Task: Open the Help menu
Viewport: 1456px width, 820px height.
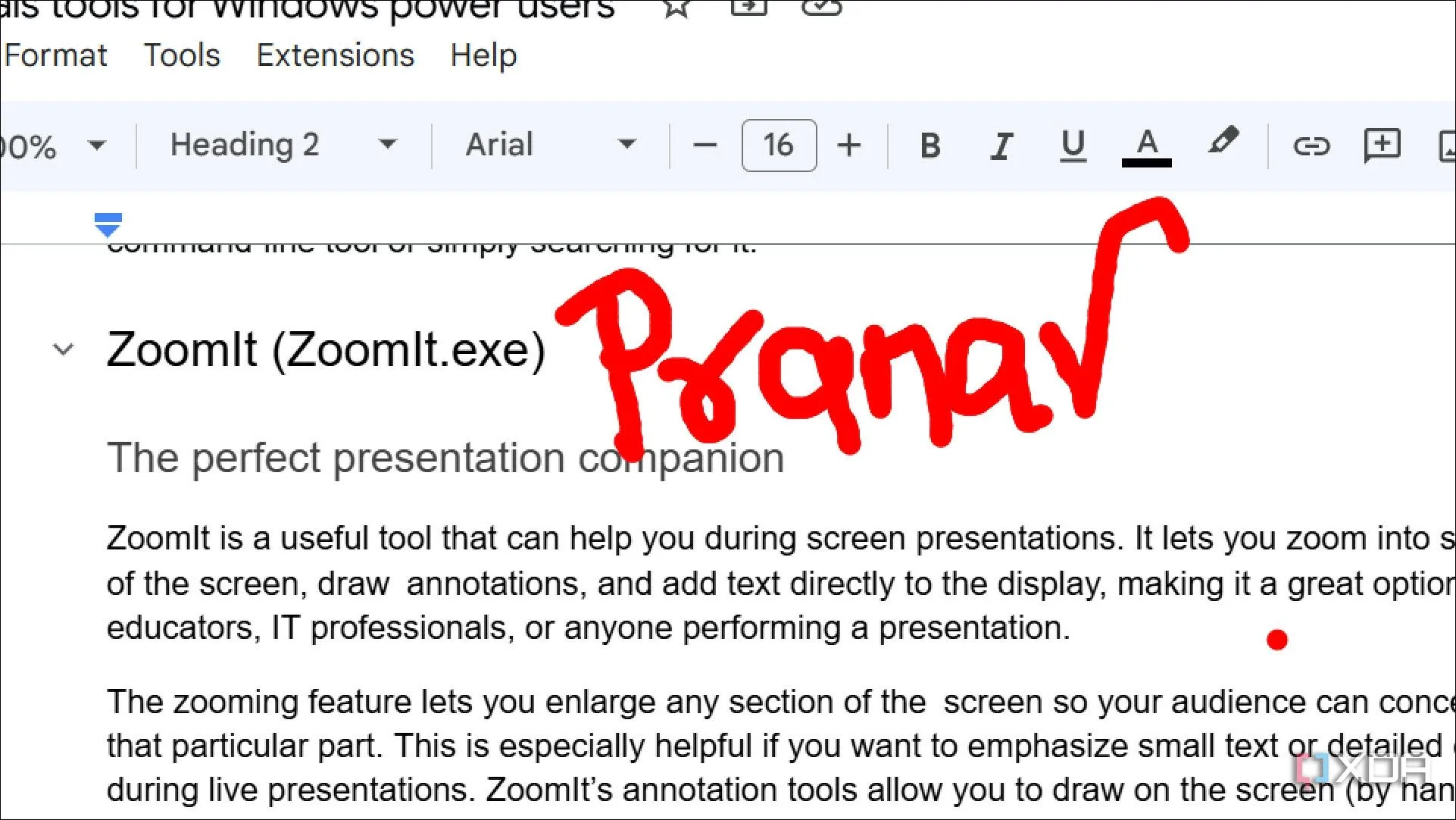Action: coord(483,55)
